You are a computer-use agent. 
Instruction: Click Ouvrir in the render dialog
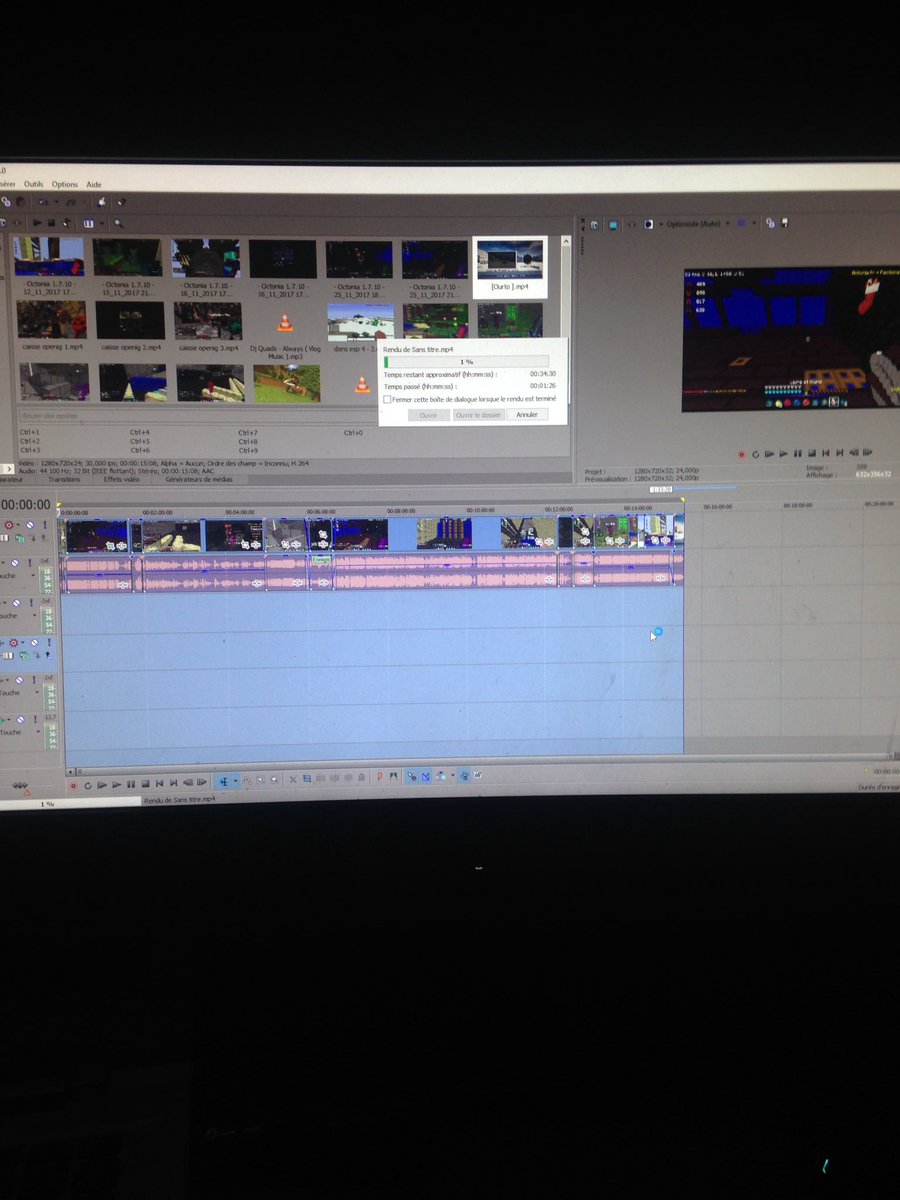point(428,414)
